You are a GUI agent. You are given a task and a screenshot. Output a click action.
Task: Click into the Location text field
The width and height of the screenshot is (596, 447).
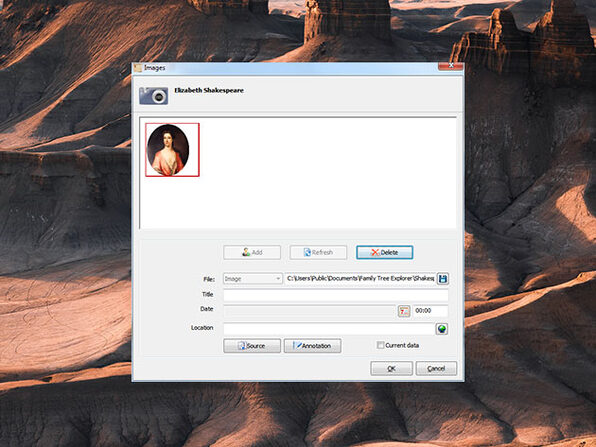click(328, 329)
